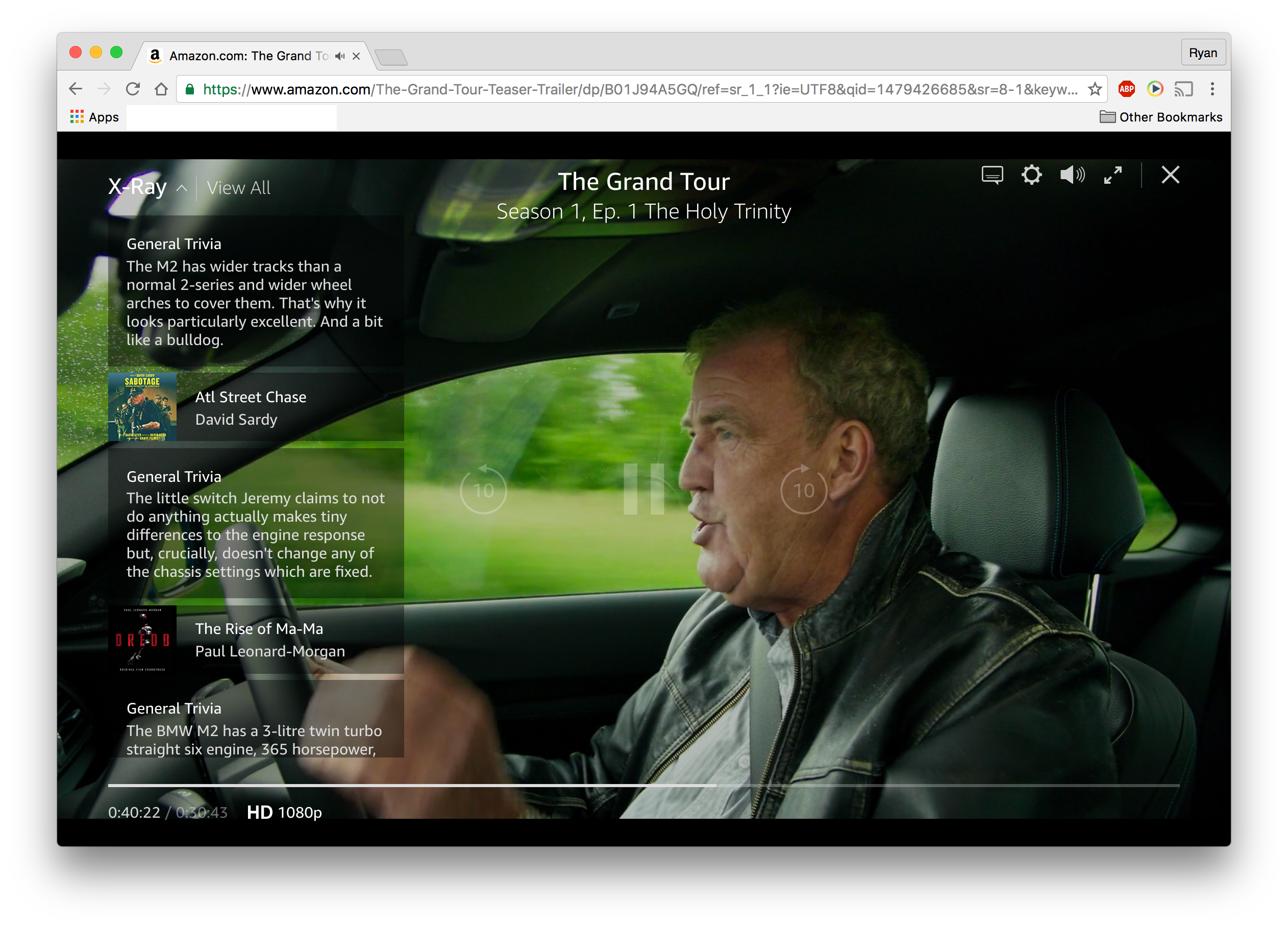Open subtitles and captions menu
Image resolution: width=1288 pixels, height=928 pixels.
[992, 175]
